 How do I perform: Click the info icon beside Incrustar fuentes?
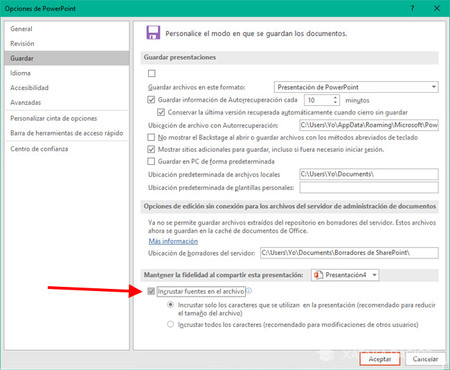(249, 291)
